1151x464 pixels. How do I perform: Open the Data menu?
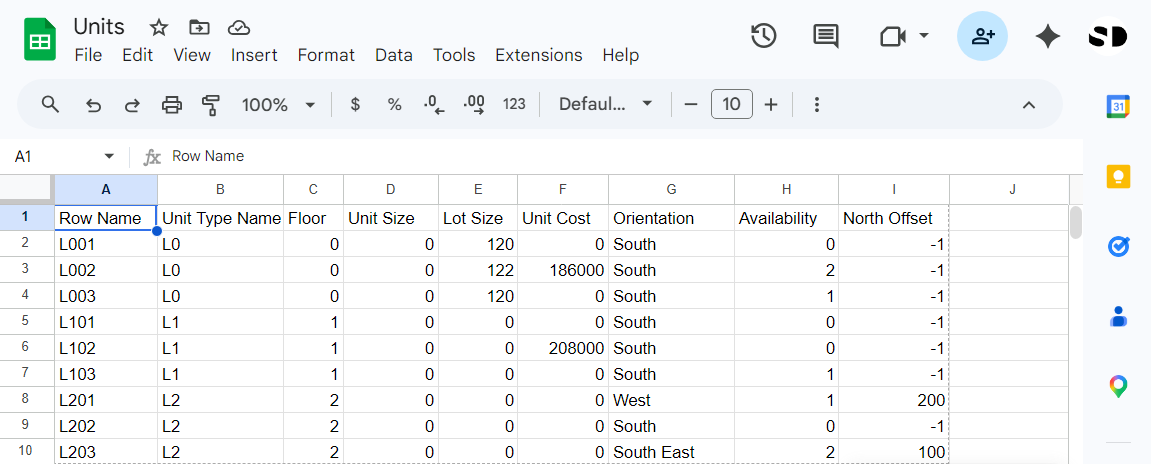click(394, 55)
